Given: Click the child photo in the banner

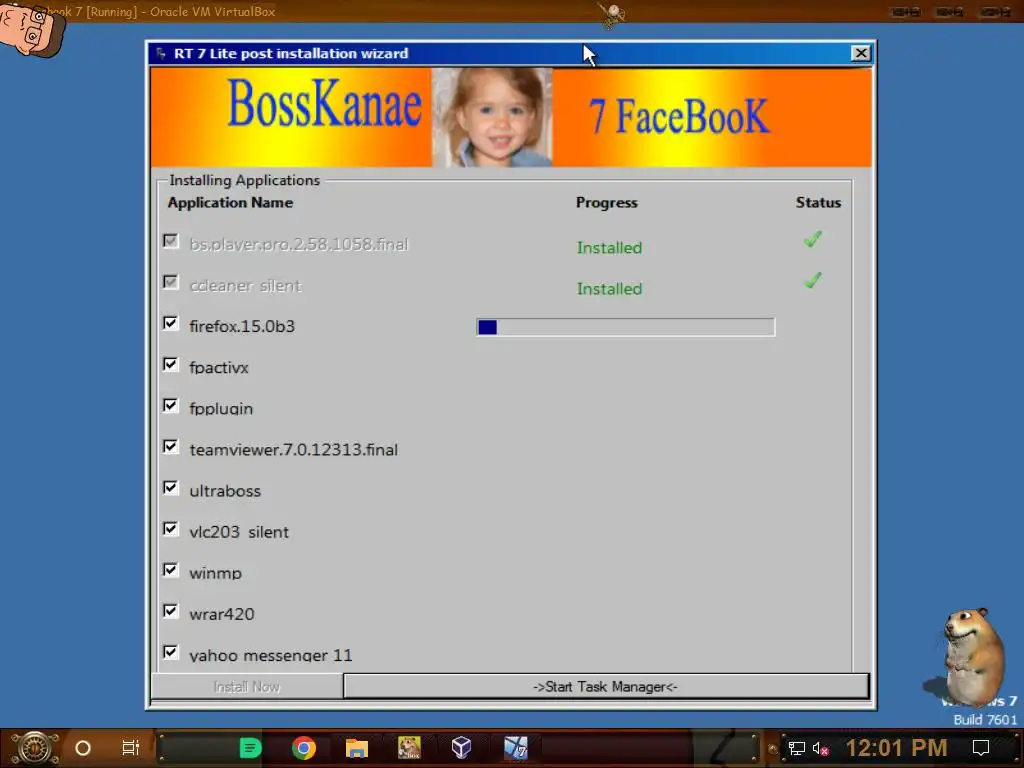Looking at the screenshot, I should pyautogui.click(x=492, y=118).
